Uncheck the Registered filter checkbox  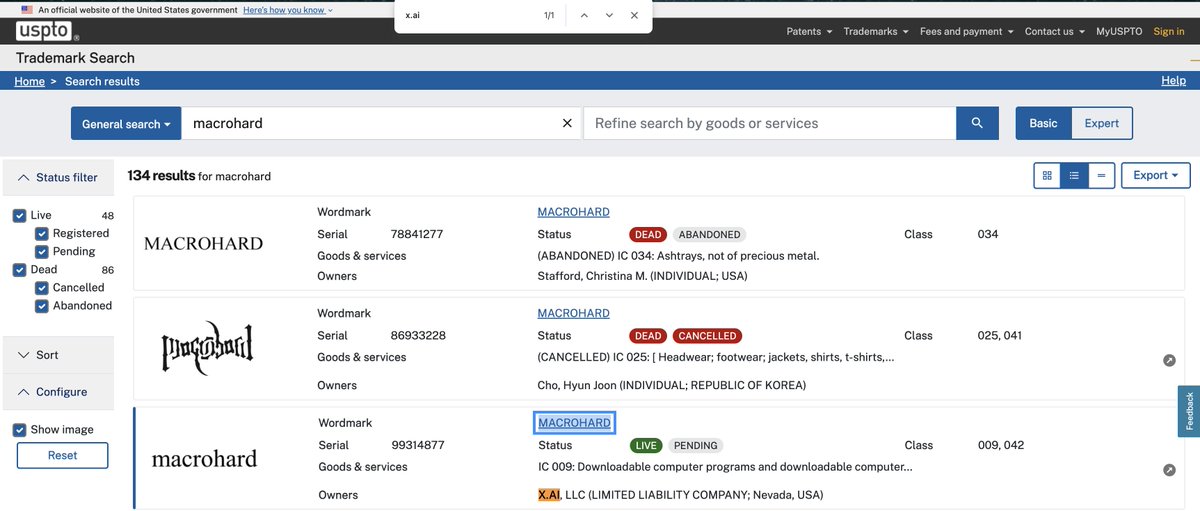point(42,233)
